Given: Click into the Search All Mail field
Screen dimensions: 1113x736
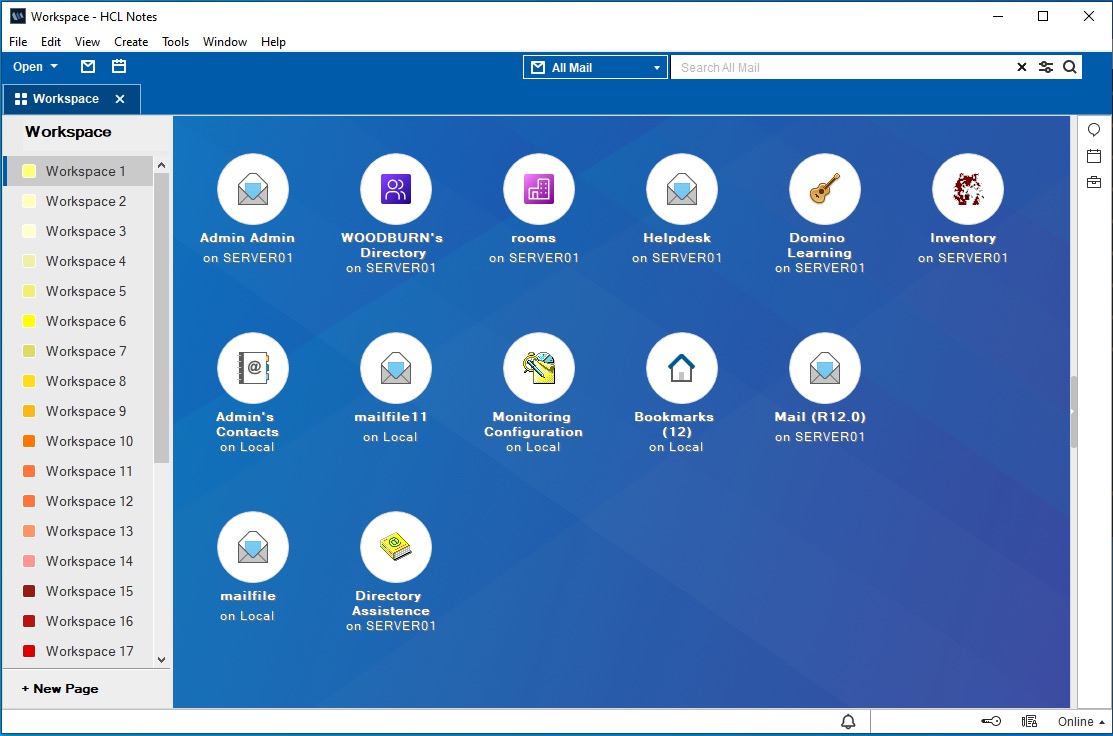Looking at the screenshot, I should point(840,68).
